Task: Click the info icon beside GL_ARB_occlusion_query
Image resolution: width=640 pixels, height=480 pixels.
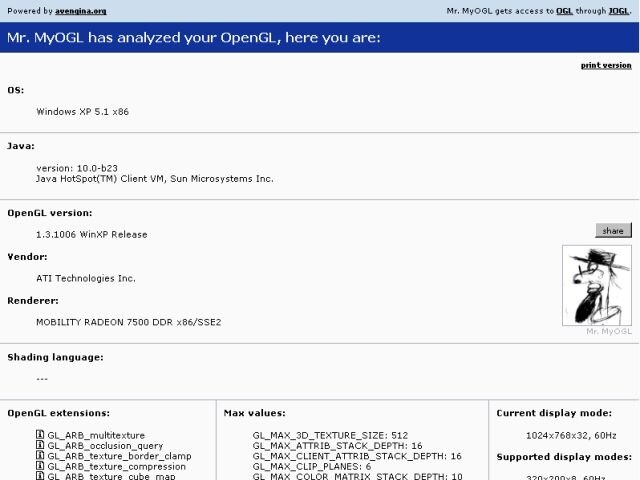Action: tap(40, 445)
